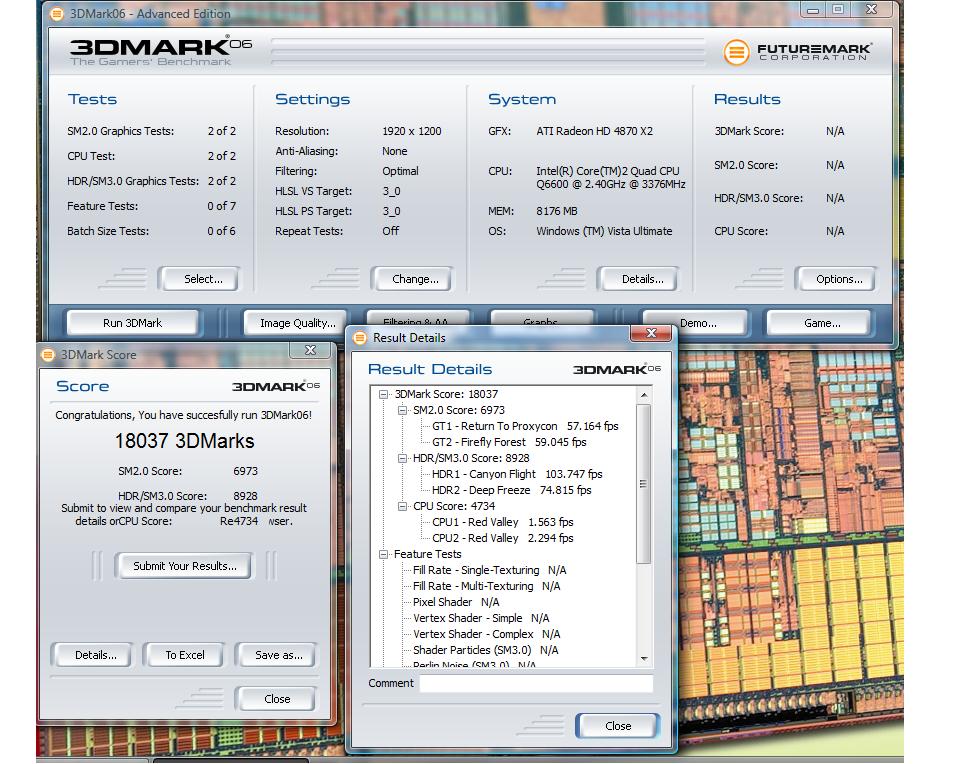
Task: Click Close in 3DMark Score window
Action: [x=277, y=698]
